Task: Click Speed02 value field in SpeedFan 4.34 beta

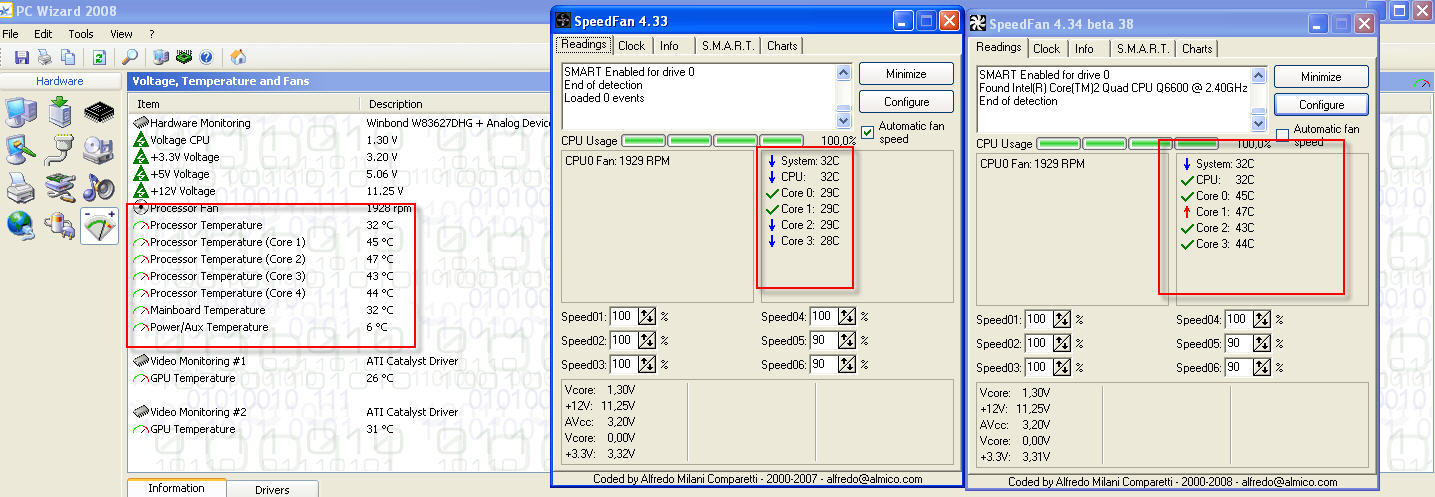Action: (1038, 344)
